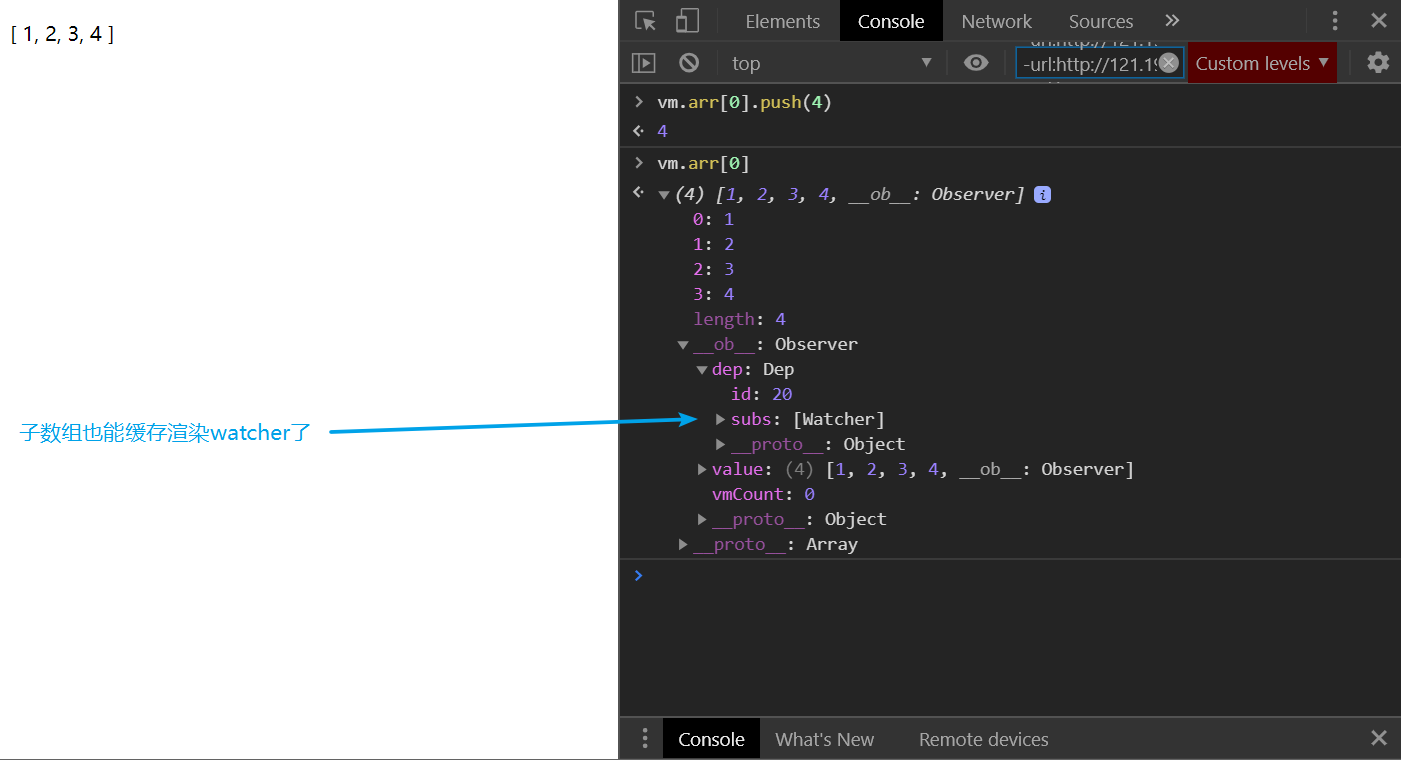Create a live expression with the eye icon

click(x=976, y=63)
